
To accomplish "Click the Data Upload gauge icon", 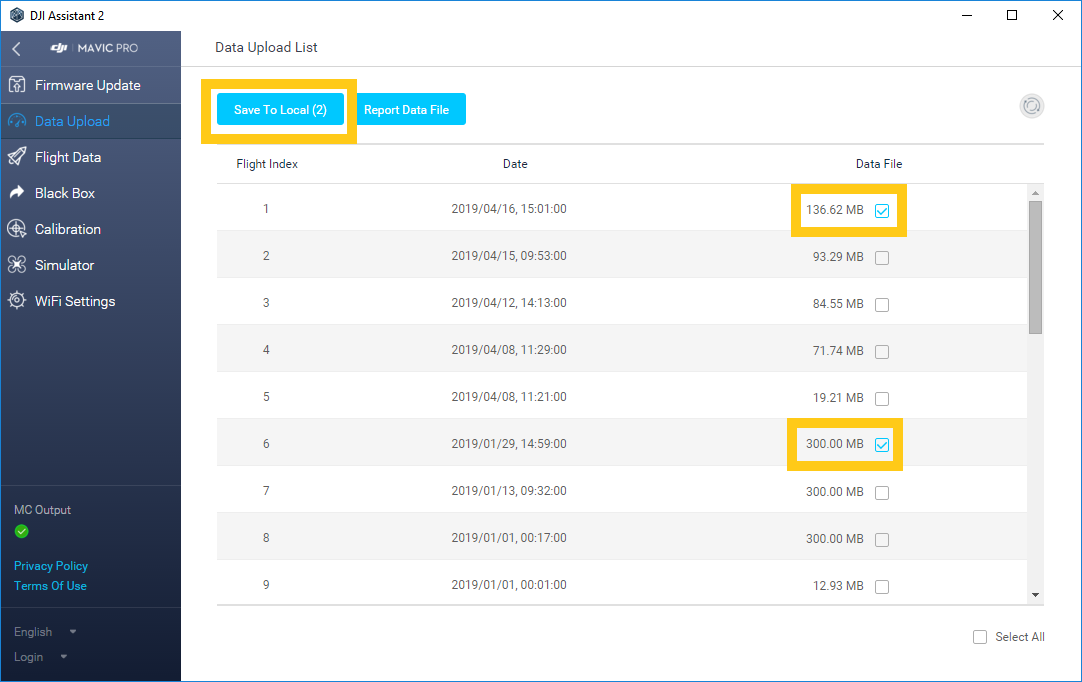I will [17, 121].
